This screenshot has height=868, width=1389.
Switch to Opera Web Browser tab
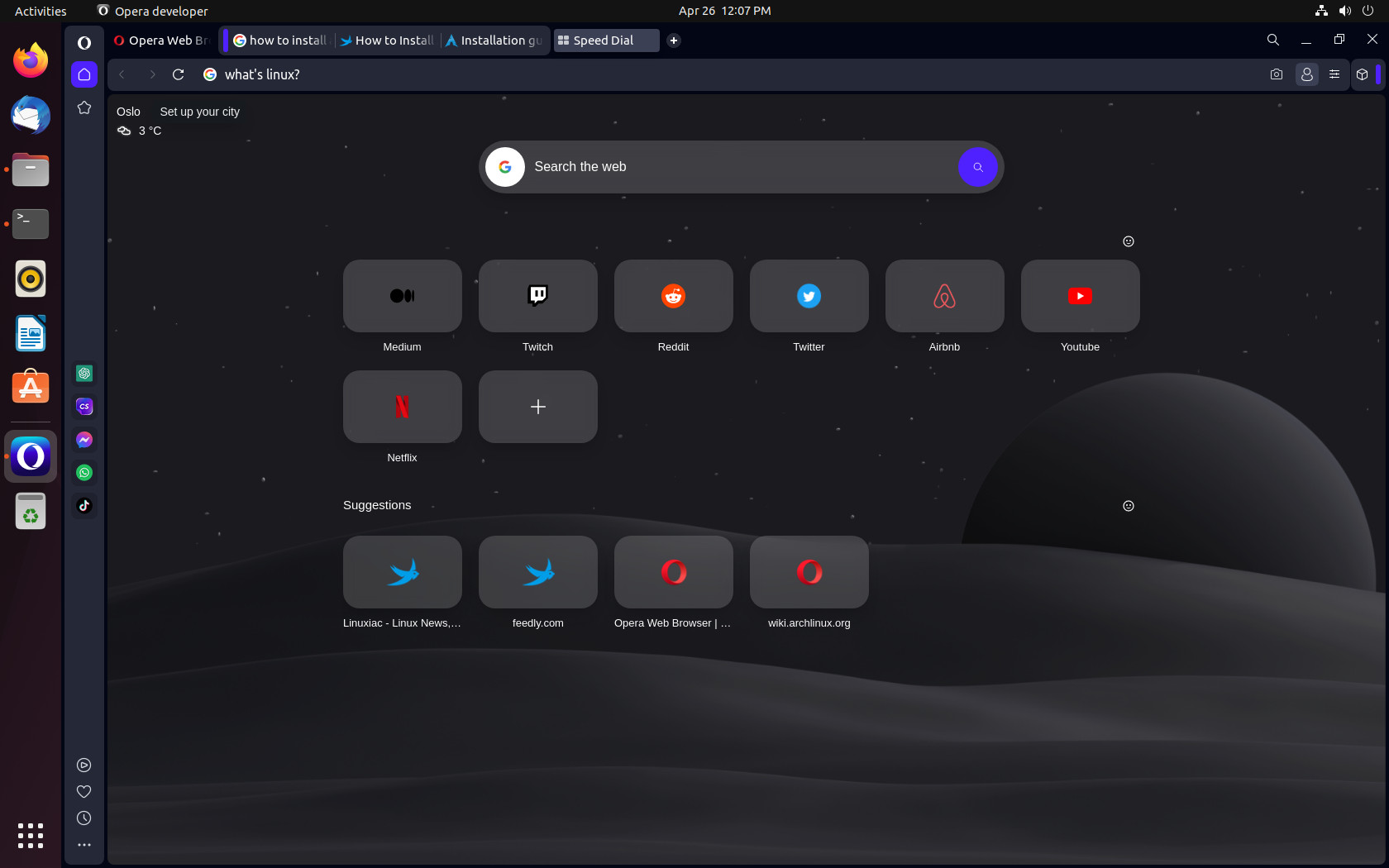[x=162, y=41]
